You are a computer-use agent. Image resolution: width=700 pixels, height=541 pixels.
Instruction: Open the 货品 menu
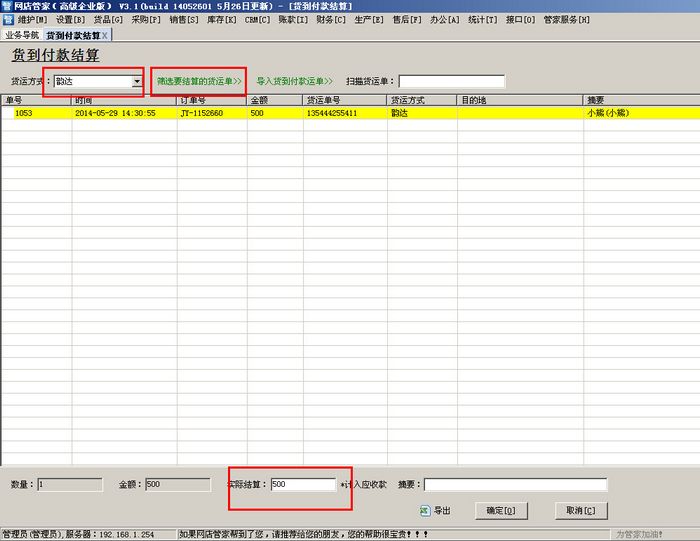pos(108,20)
